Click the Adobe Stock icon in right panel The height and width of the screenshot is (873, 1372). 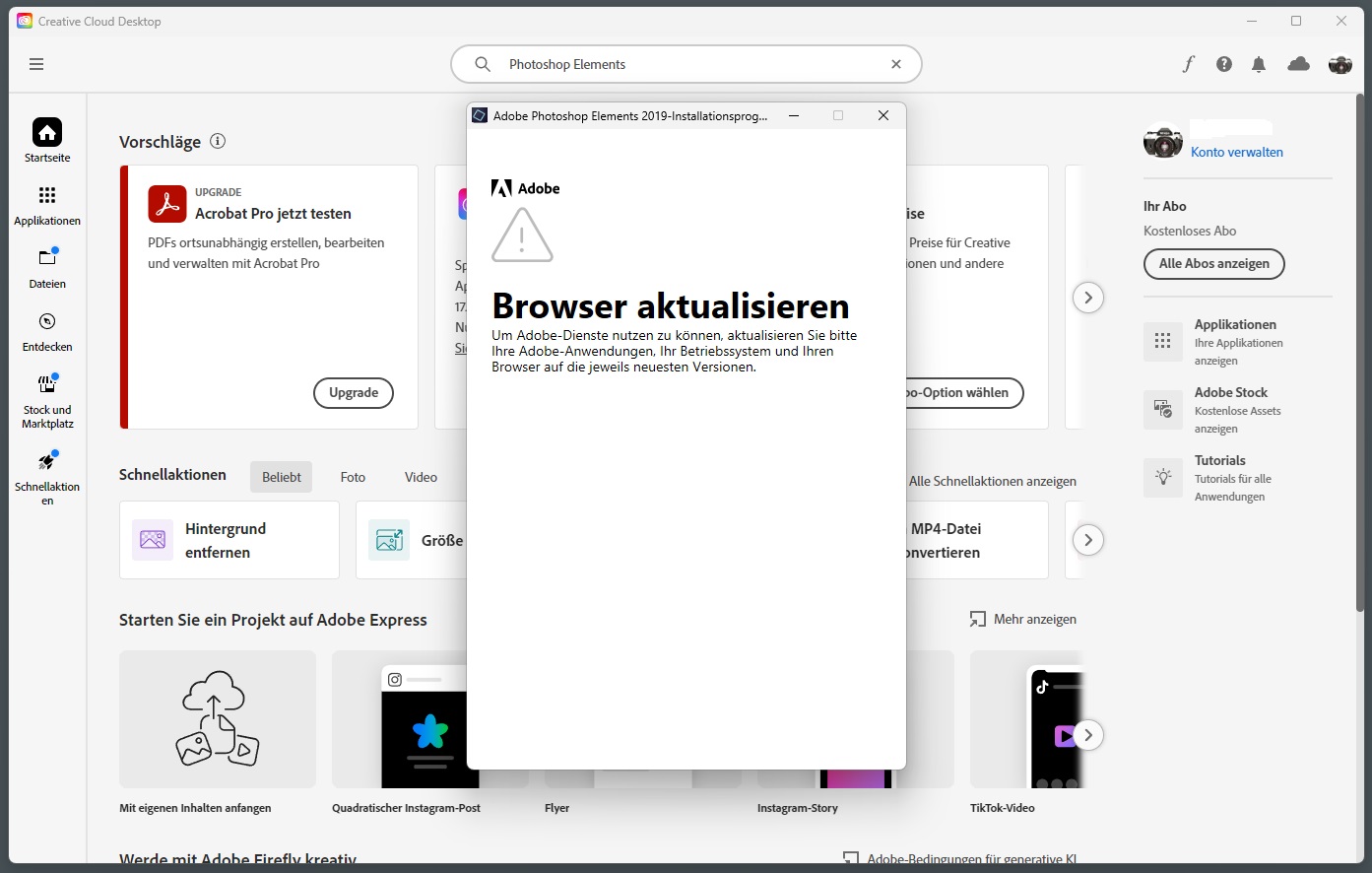pos(1163,409)
